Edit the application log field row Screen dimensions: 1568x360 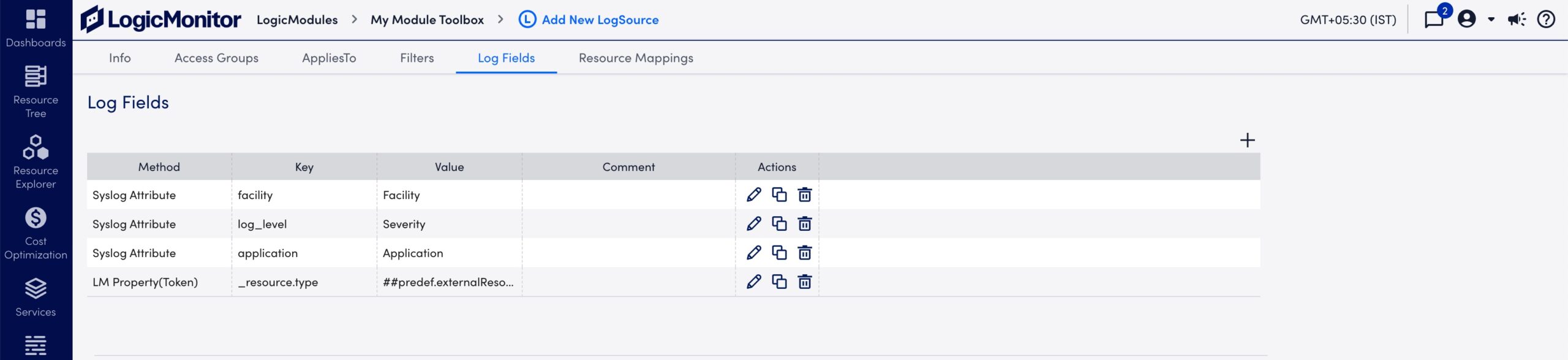(754, 252)
